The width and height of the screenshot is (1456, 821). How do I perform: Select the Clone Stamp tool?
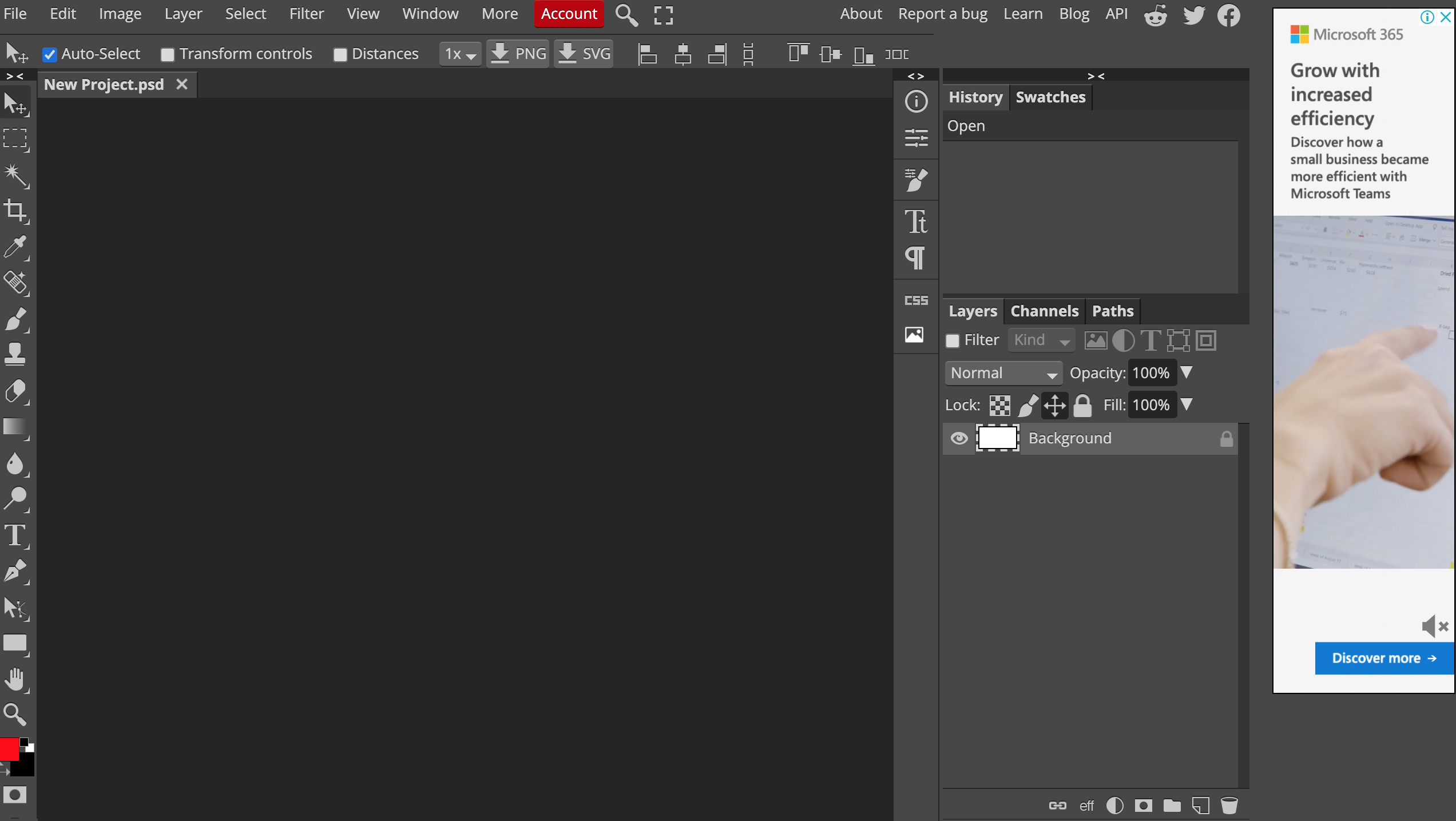(x=15, y=355)
